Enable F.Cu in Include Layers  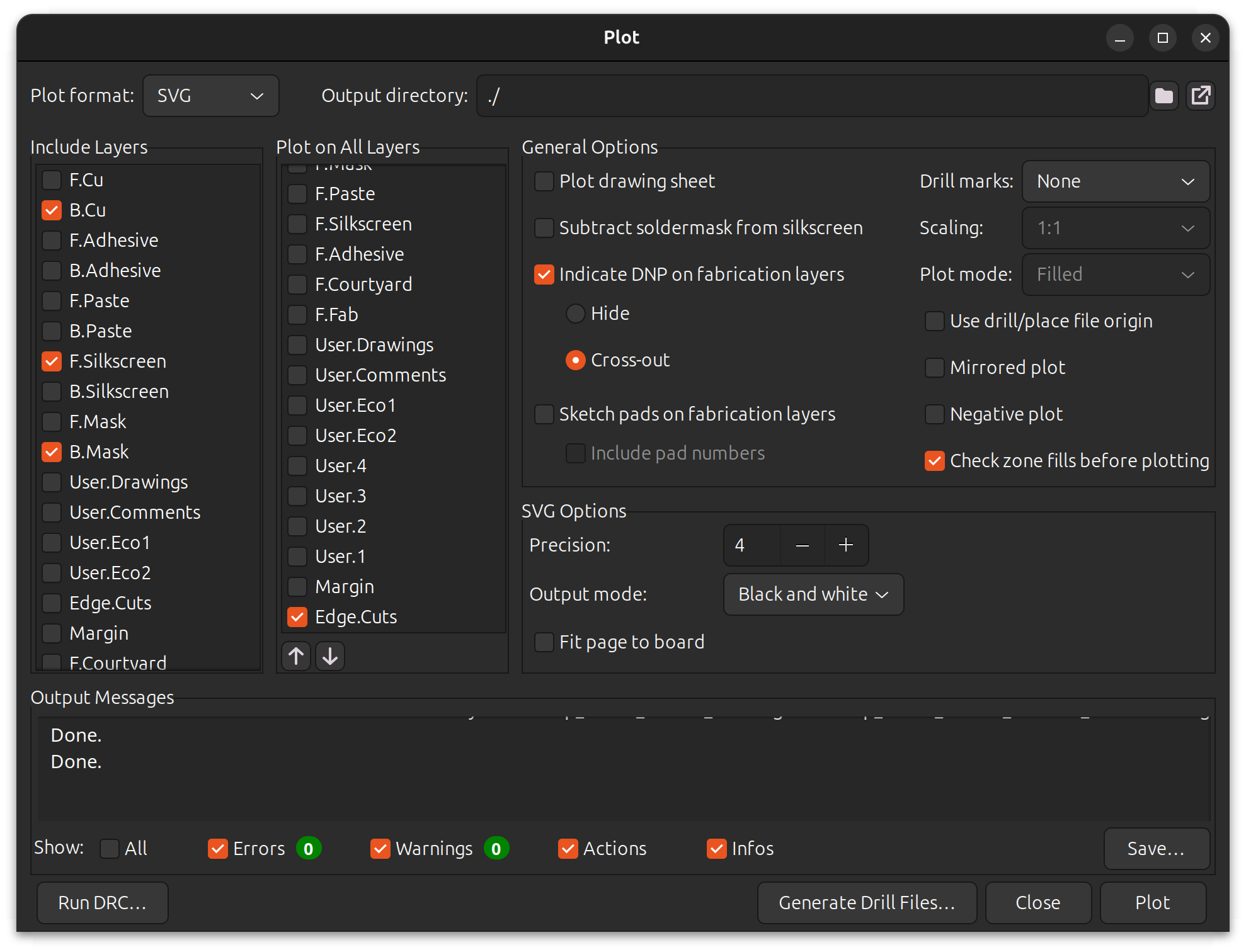click(x=52, y=180)
